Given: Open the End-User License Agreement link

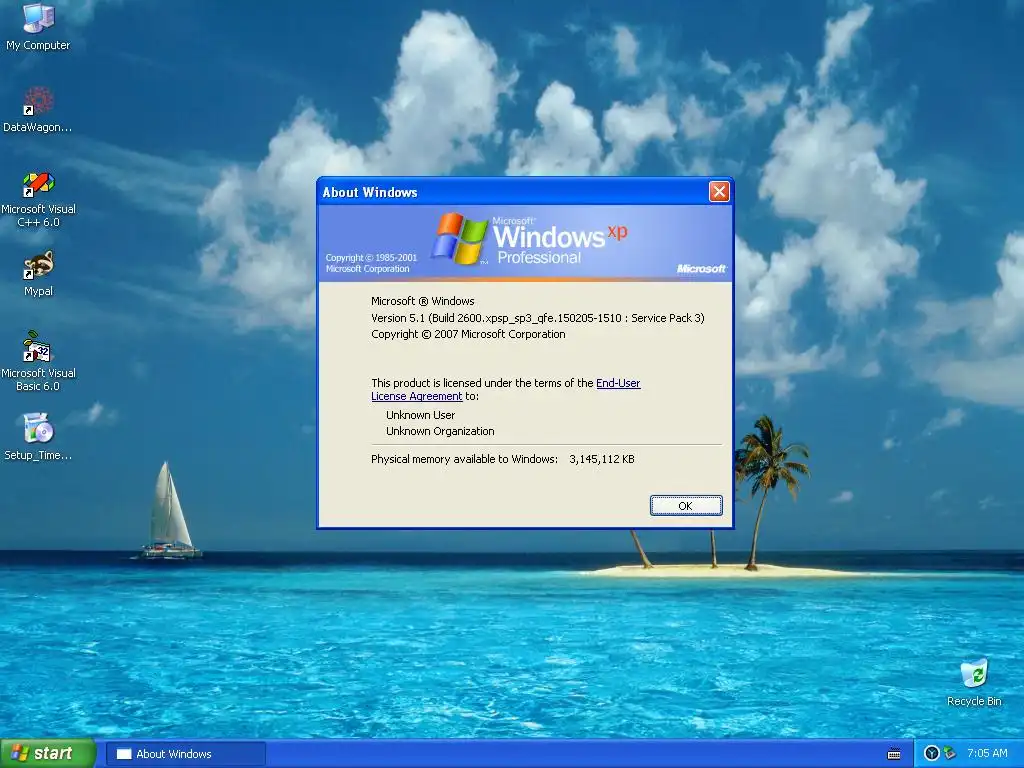Looking at the screenshot, I should tap(505, 389).
